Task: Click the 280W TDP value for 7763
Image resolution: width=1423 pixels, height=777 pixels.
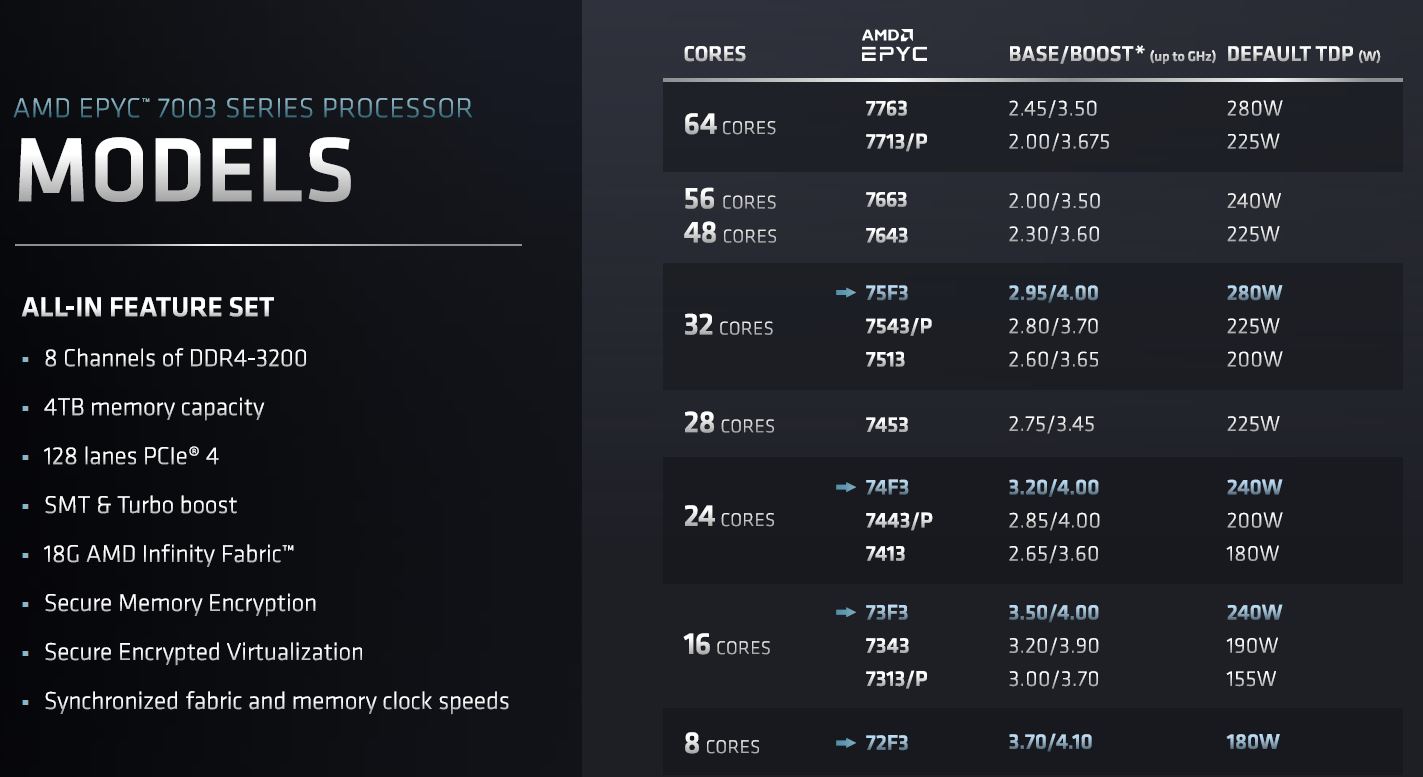Action: pos(1253,109)
